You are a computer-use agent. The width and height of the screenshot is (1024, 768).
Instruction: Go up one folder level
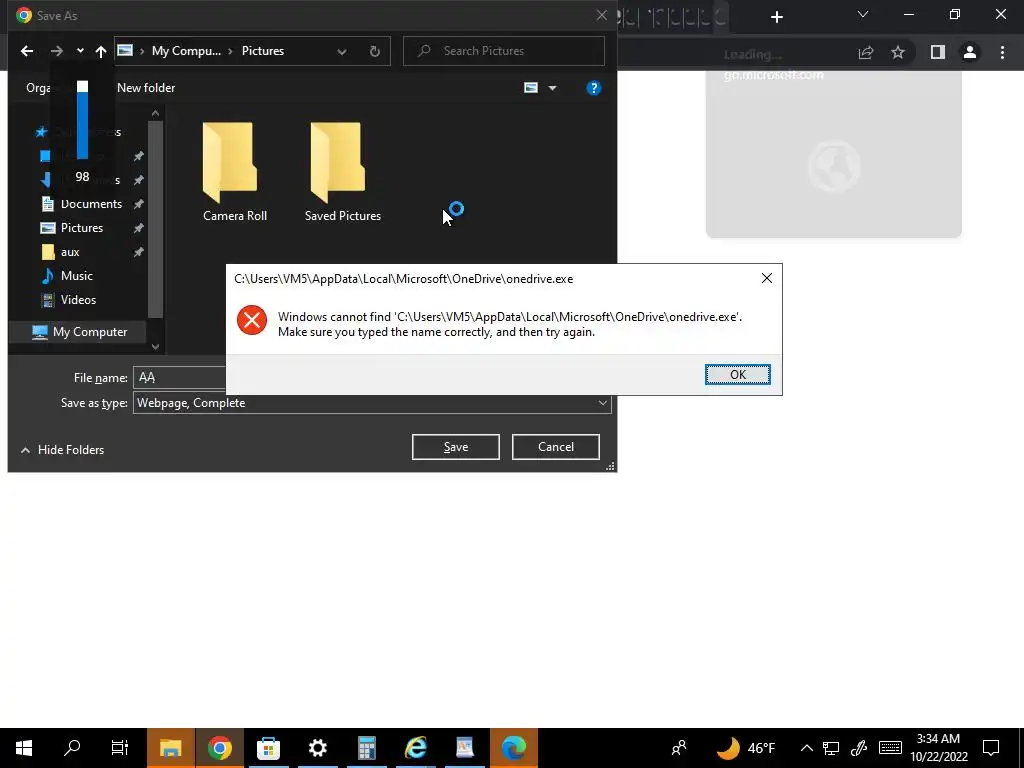tap(101, 51)
